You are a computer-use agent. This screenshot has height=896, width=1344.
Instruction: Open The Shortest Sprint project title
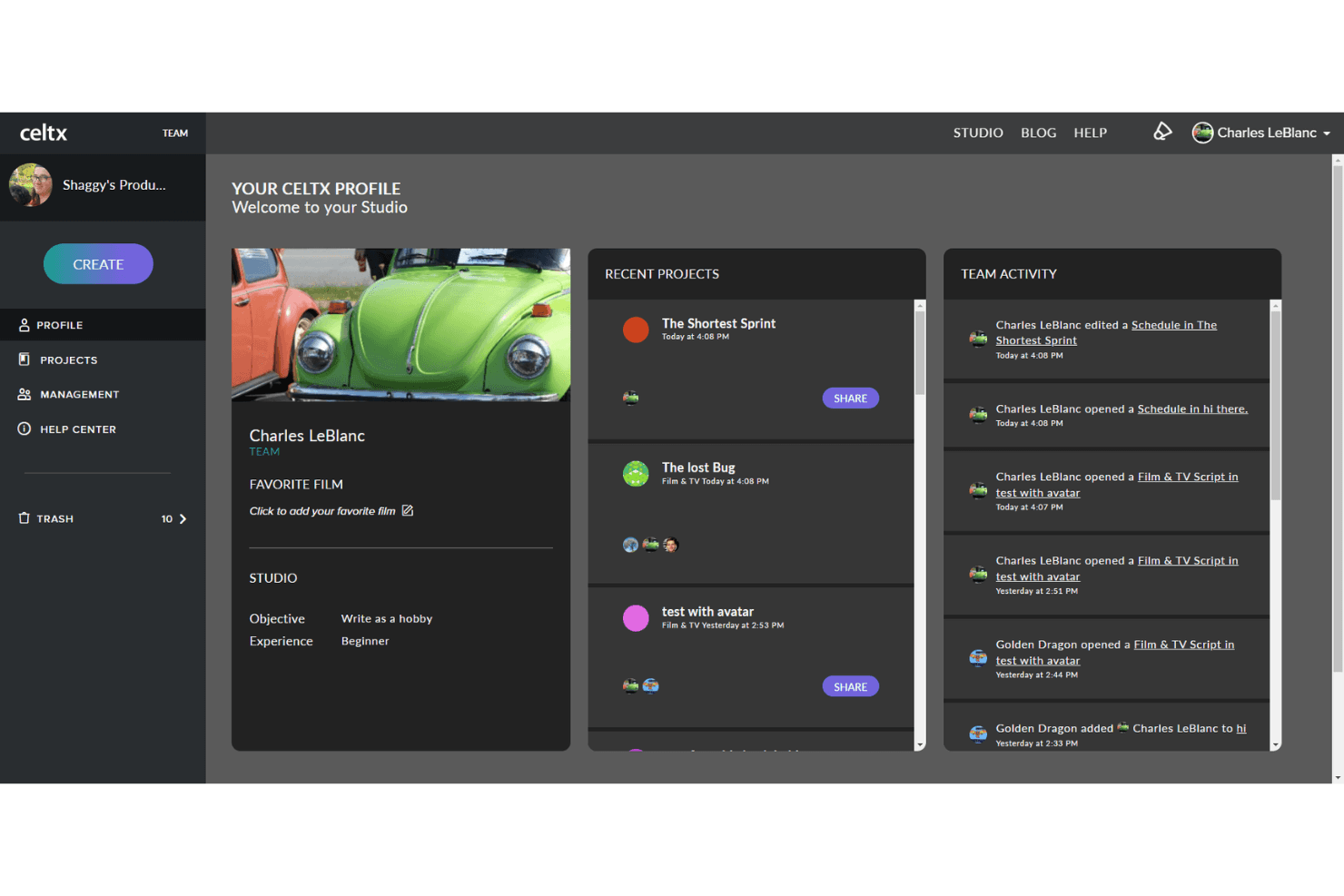click(718, 323)
